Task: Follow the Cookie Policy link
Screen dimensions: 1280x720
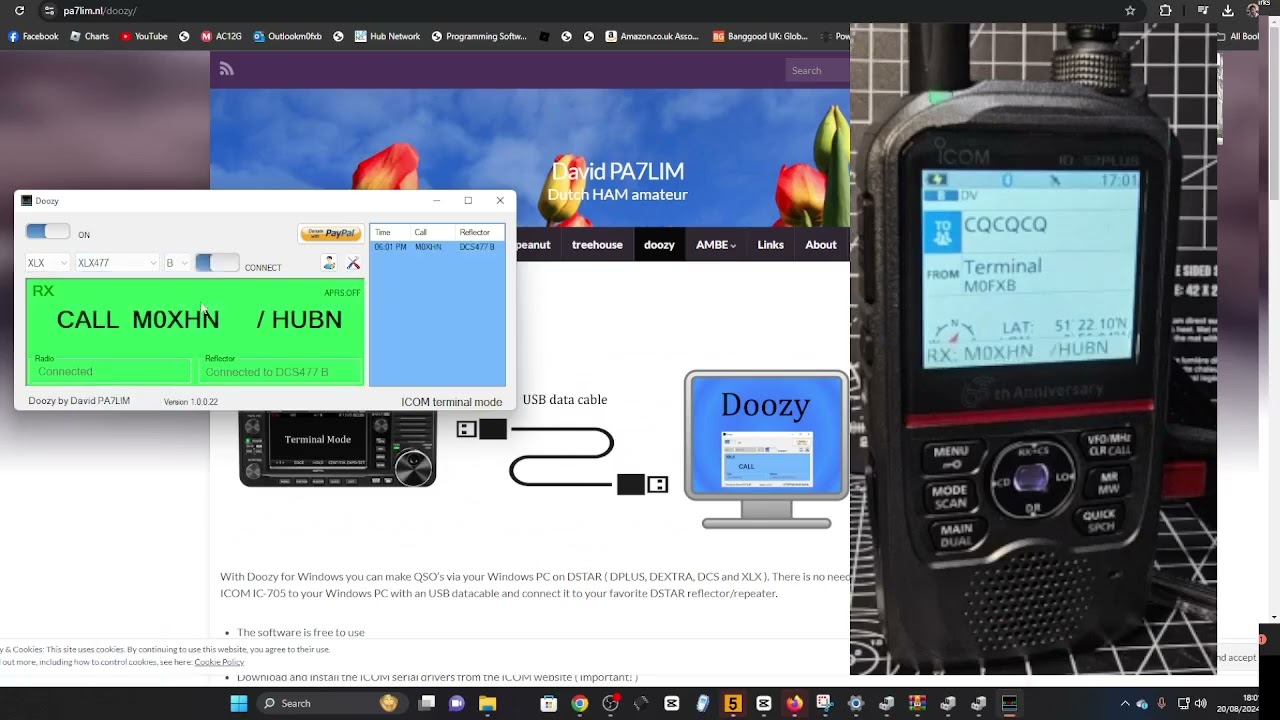Action: [x=219, y=662]
